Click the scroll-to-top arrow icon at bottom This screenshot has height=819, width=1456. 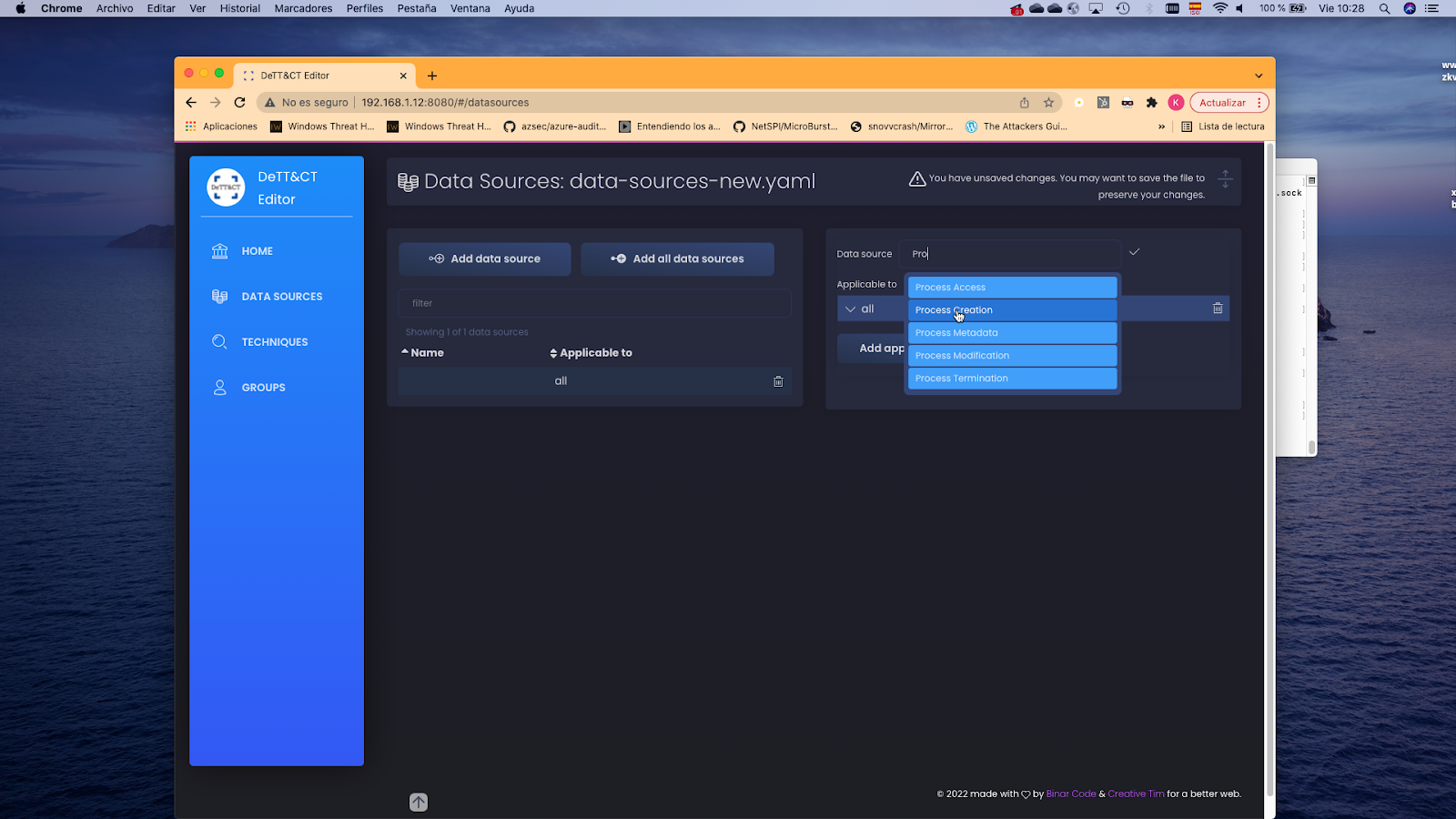click(x=419, y=802)
